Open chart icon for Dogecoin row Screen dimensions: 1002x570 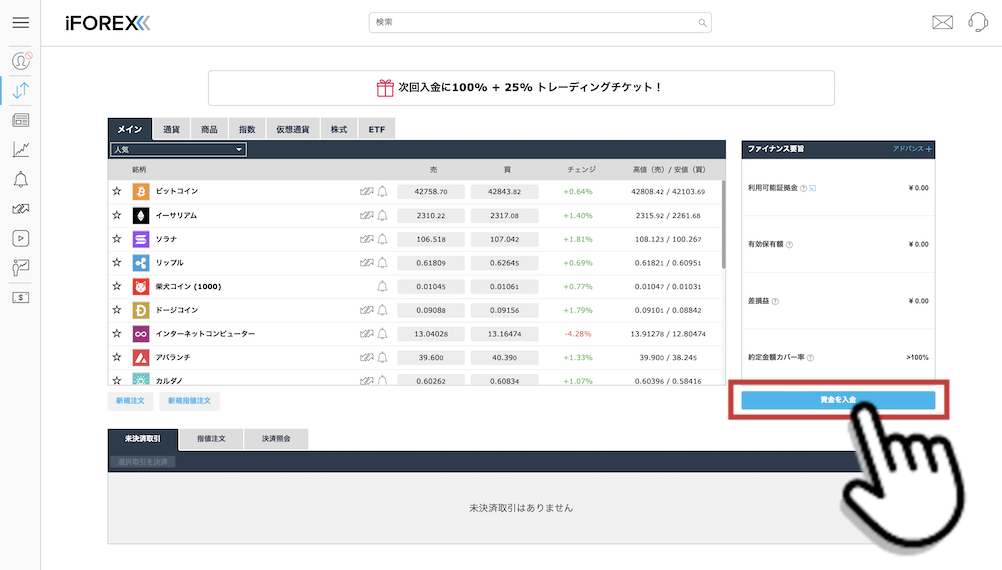coord(366,310)
